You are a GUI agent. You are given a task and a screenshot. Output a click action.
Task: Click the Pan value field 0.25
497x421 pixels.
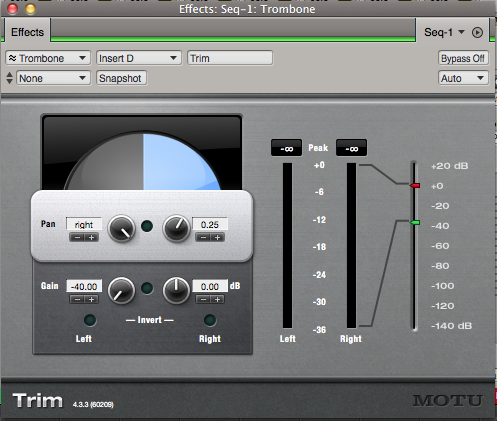click(x=210, y=224)
